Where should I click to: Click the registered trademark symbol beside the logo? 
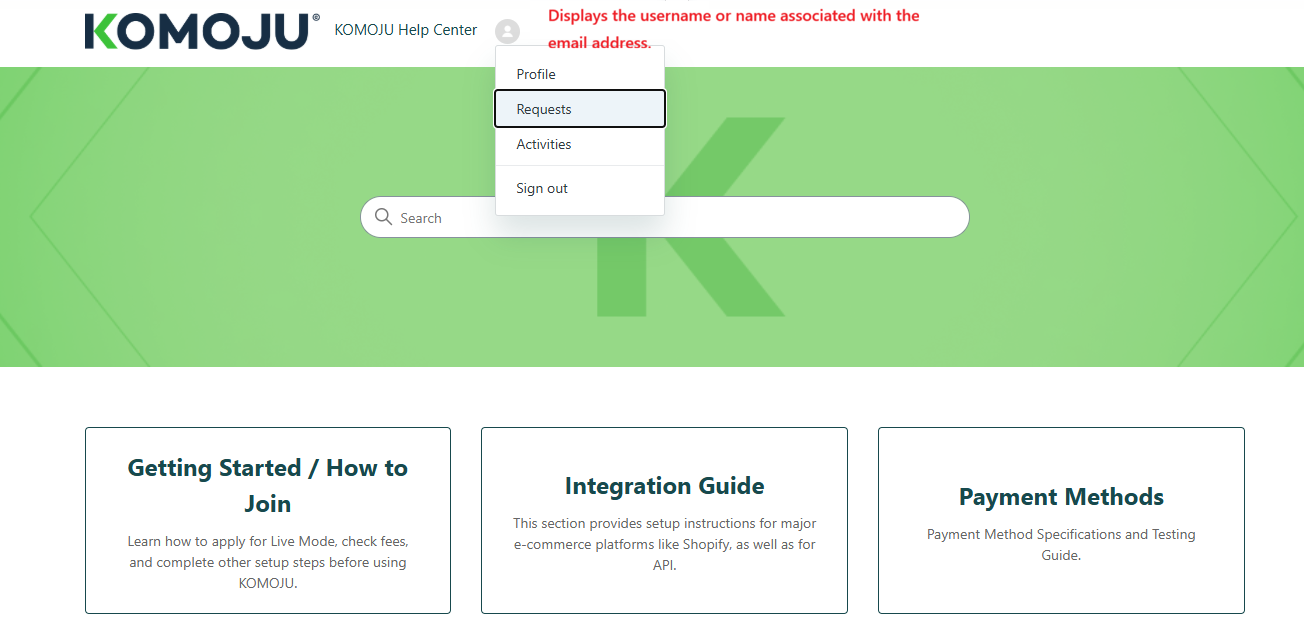click(x=316, y=18)
